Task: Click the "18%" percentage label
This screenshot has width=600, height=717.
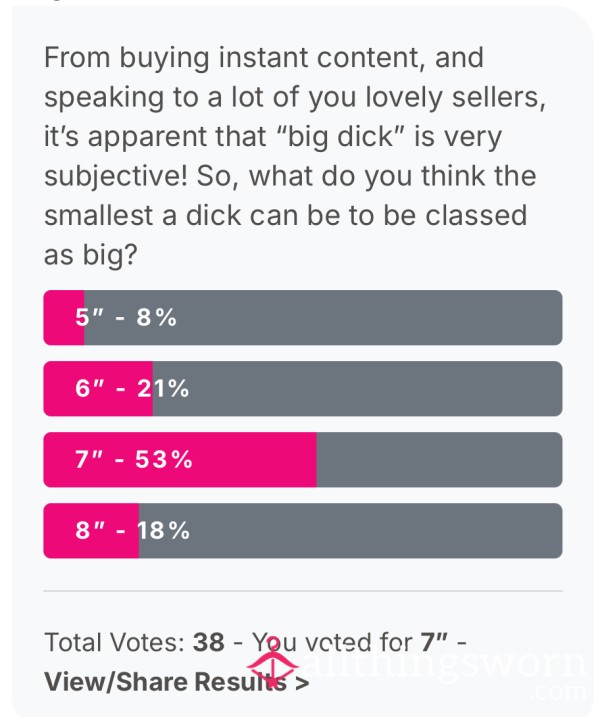Action: (x=163, y=530)
